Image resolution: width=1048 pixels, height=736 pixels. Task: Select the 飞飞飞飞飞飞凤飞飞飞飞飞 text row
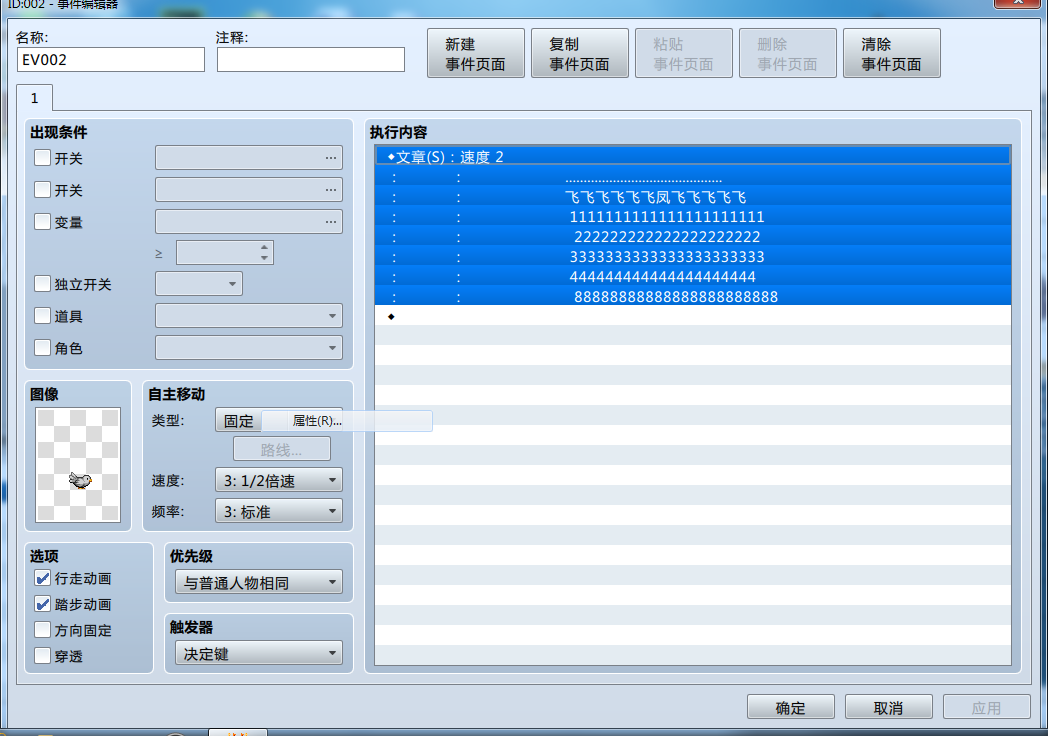tap(692, 197)
